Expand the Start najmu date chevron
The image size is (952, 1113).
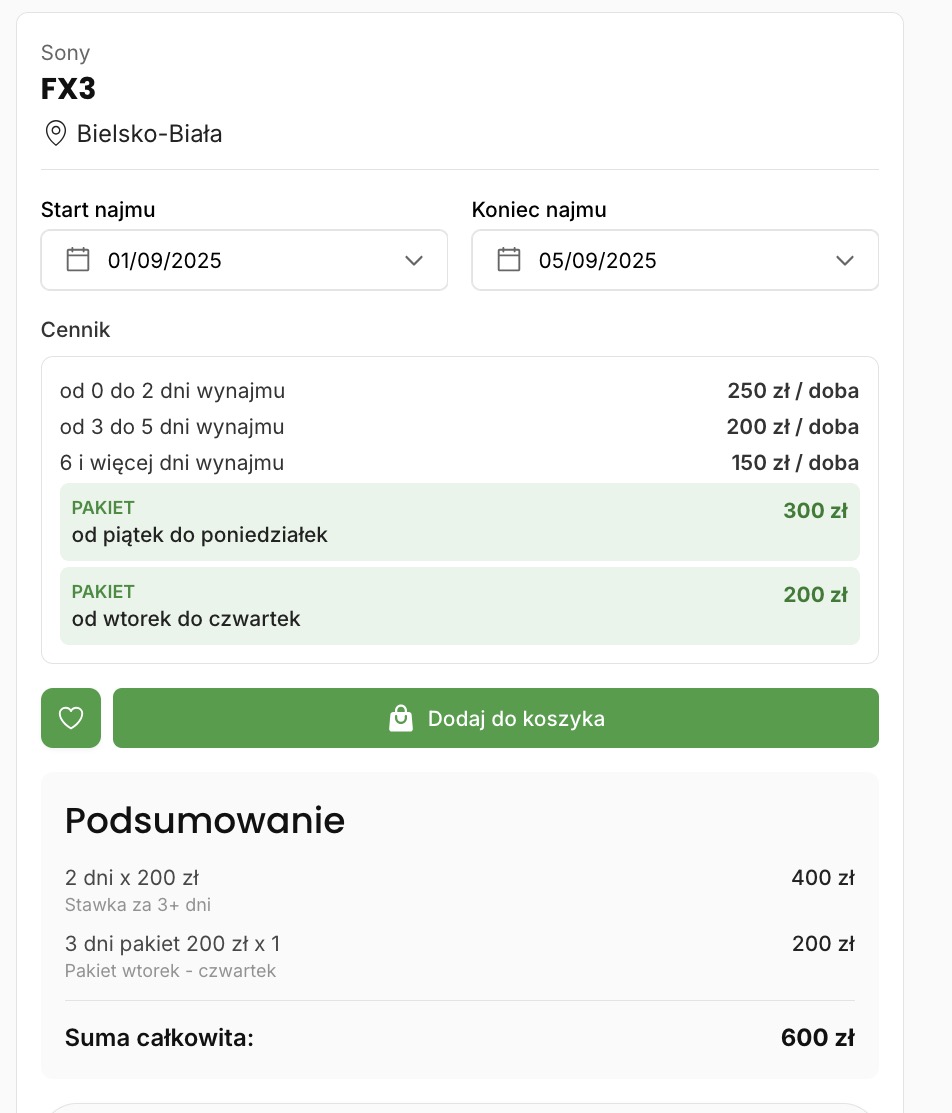tap(414, 260)
